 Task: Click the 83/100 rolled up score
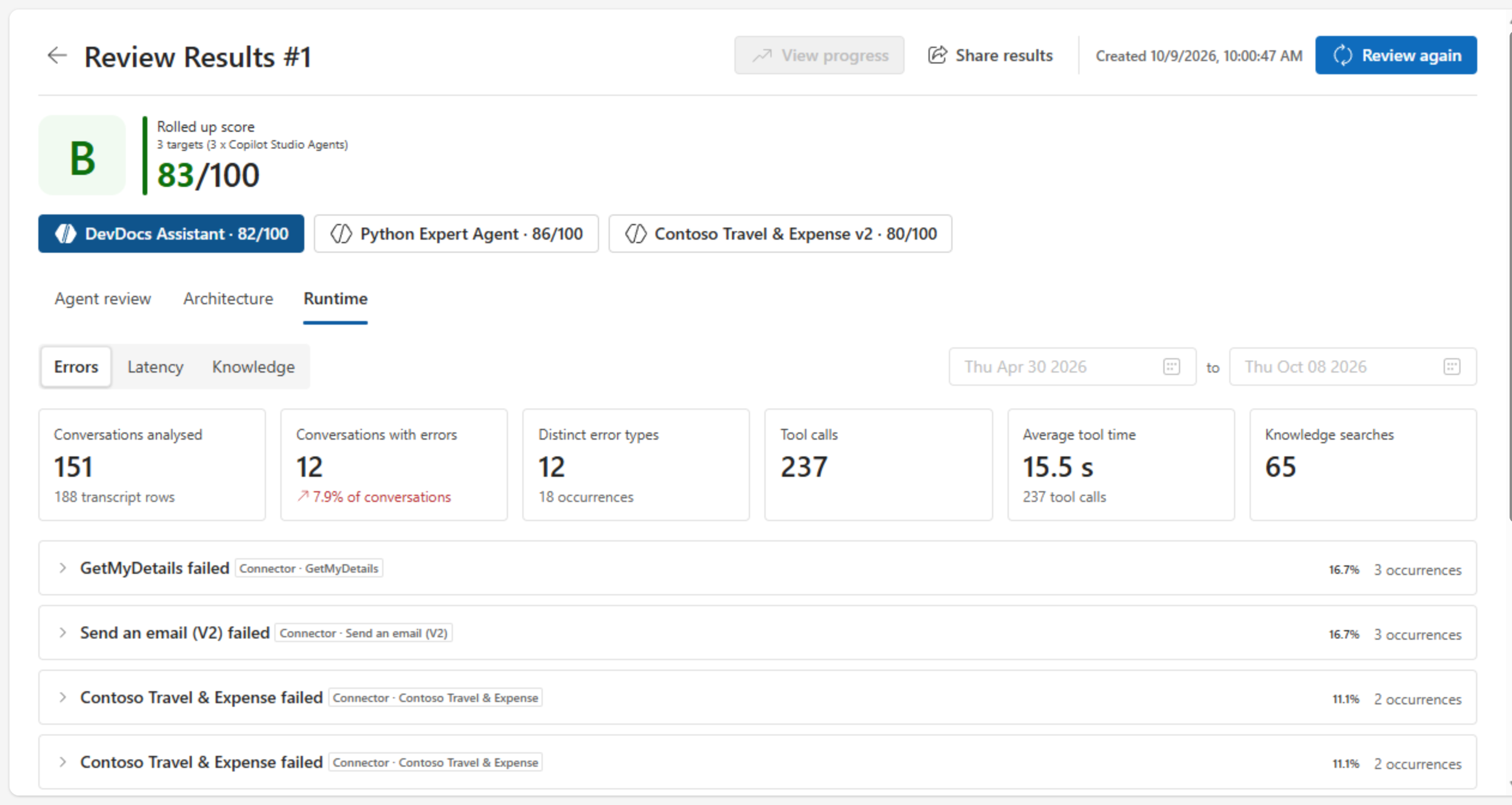click(208, 175)
